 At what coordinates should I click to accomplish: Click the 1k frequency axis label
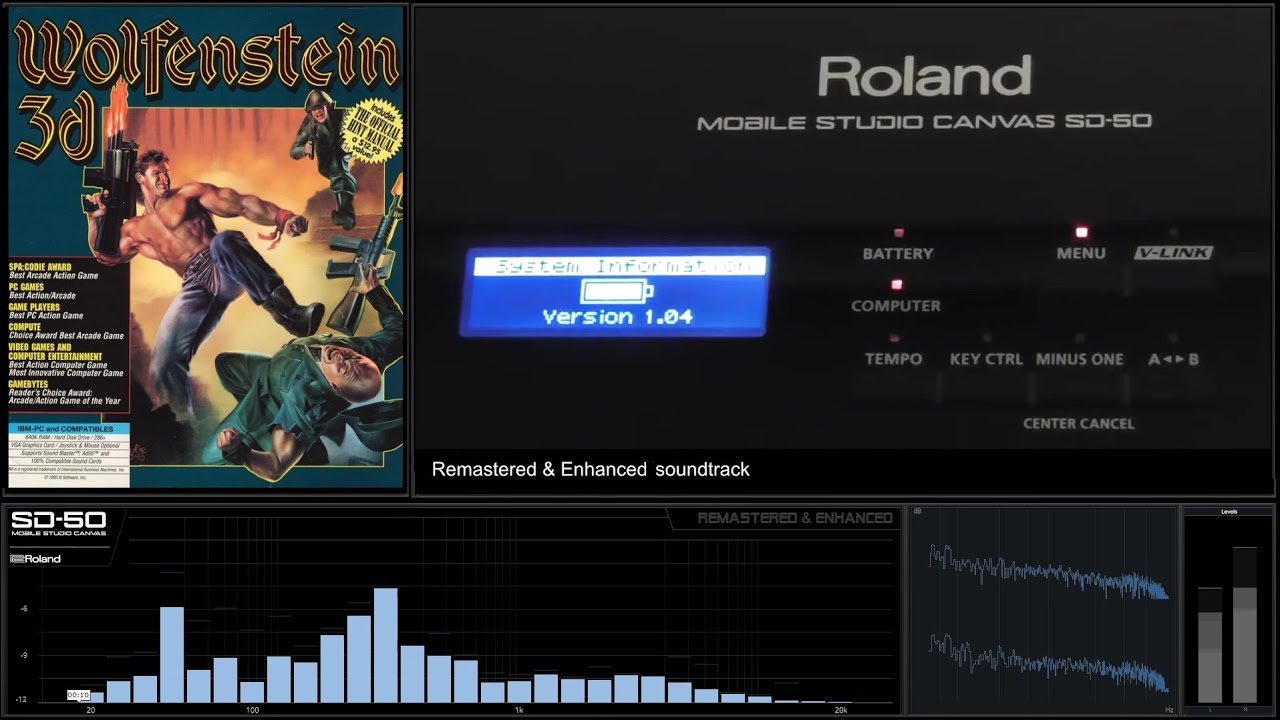pyautogui.click(x=519, y=710)
